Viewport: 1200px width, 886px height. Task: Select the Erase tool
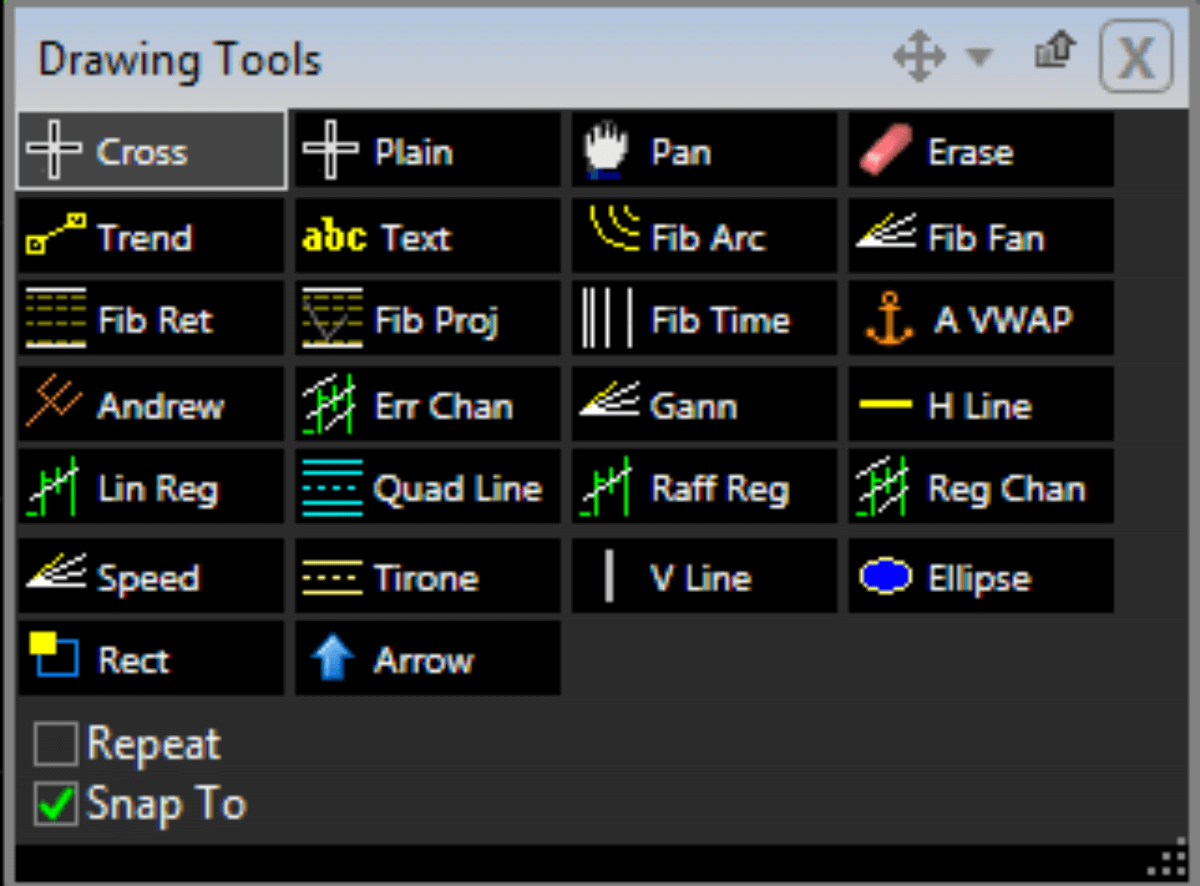click(x=981, y=151)
